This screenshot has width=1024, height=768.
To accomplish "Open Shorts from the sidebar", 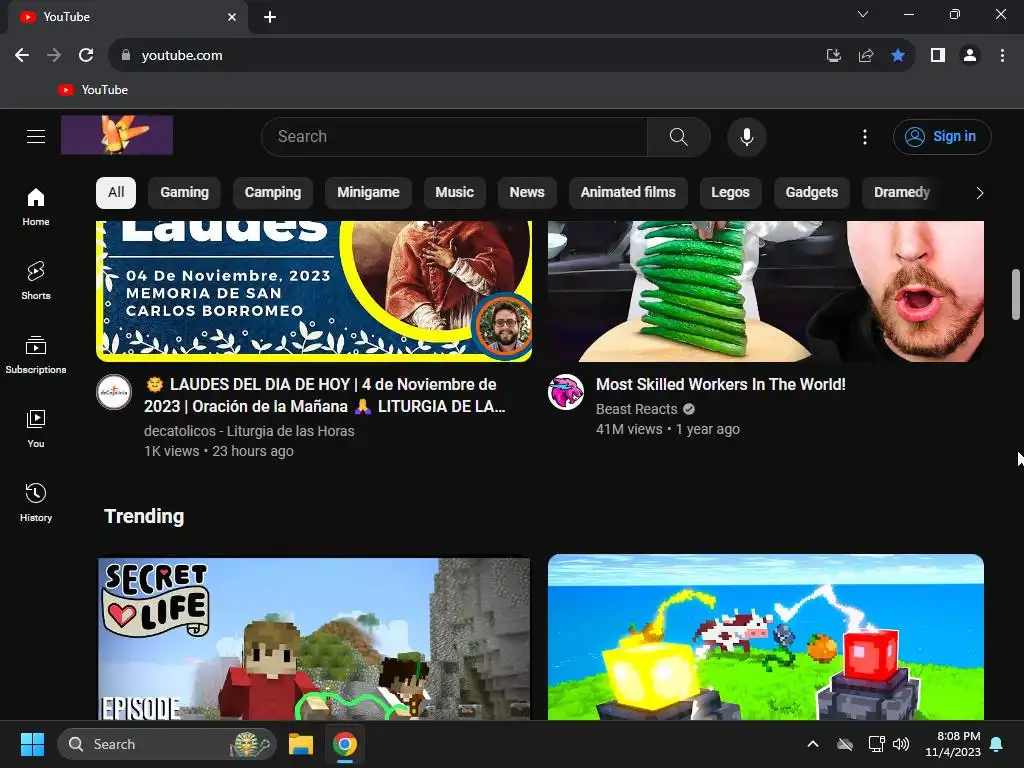I will (x=36, y=281).
